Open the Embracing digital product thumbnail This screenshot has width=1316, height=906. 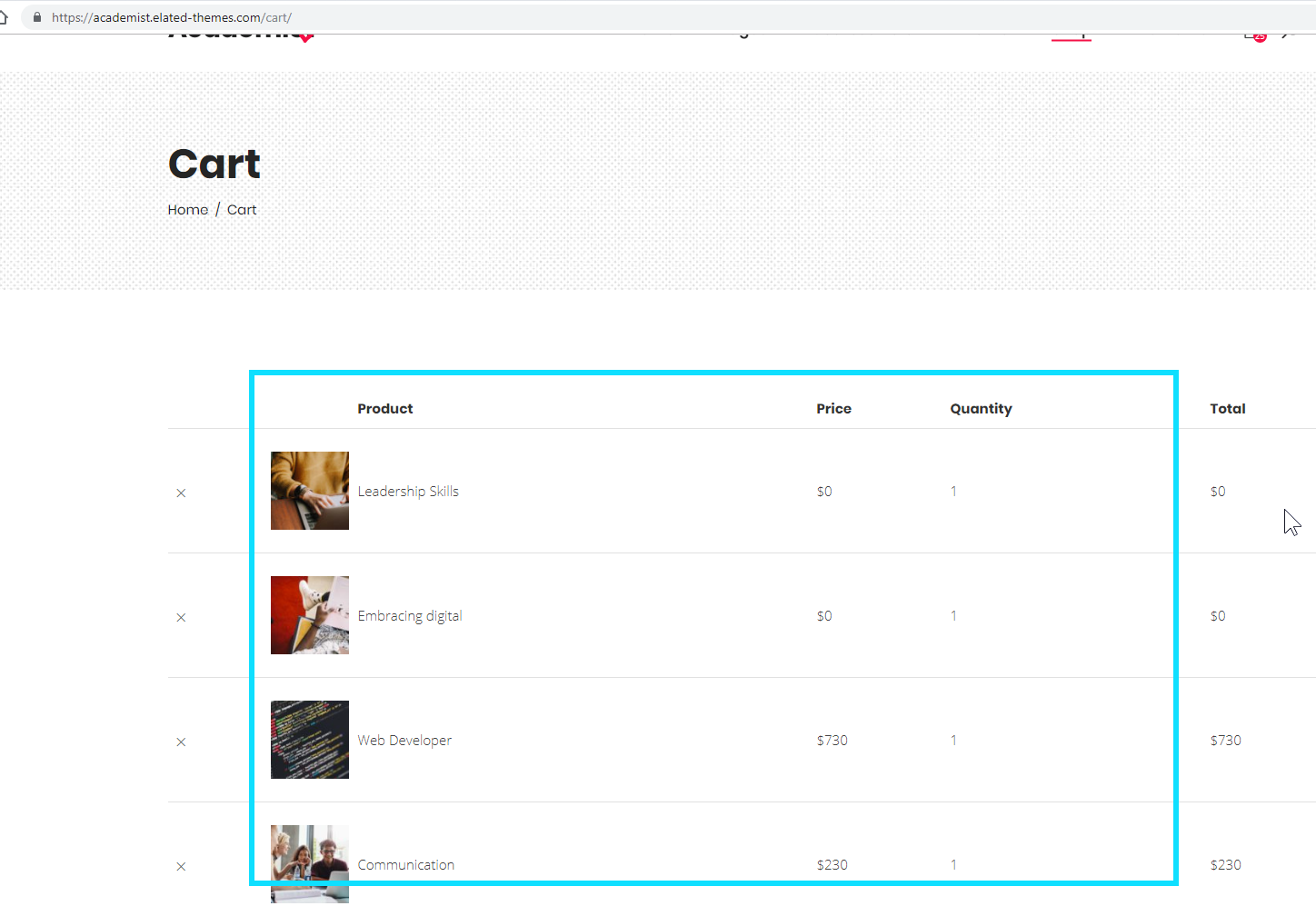click(x=310, y=615)
